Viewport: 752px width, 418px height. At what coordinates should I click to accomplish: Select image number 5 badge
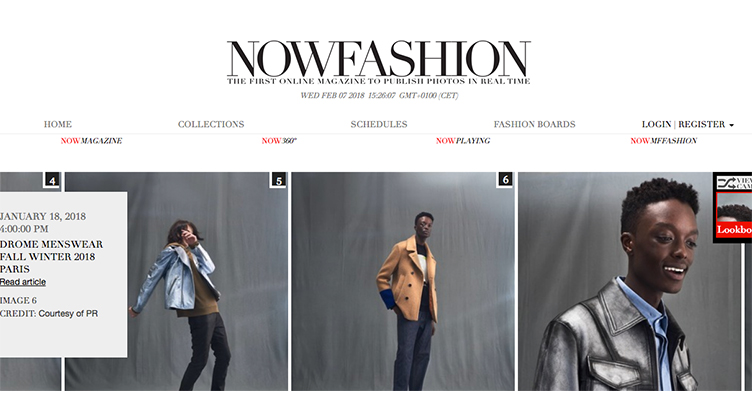279,180
